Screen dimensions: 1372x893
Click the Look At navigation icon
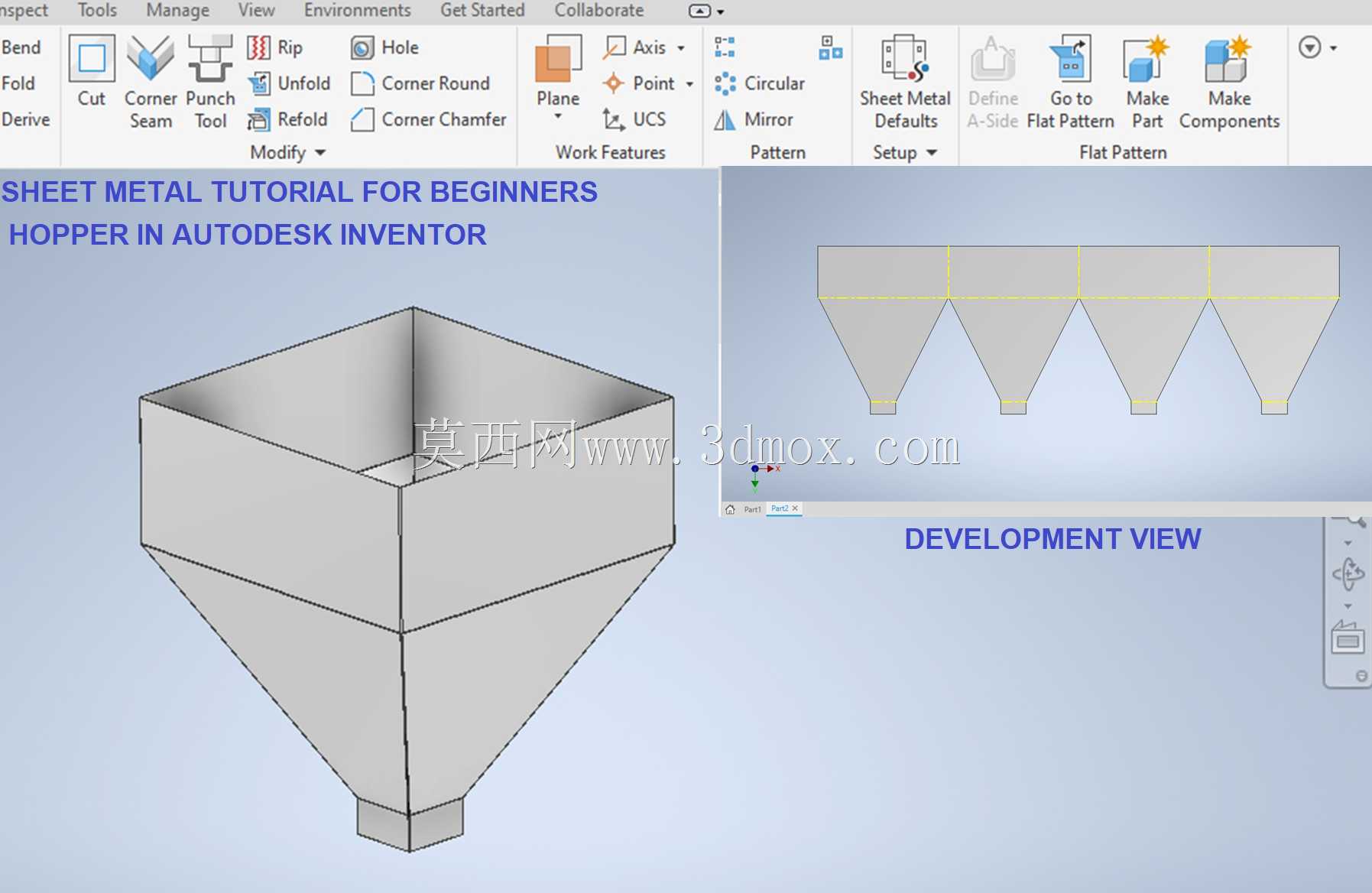[1348, 638]
